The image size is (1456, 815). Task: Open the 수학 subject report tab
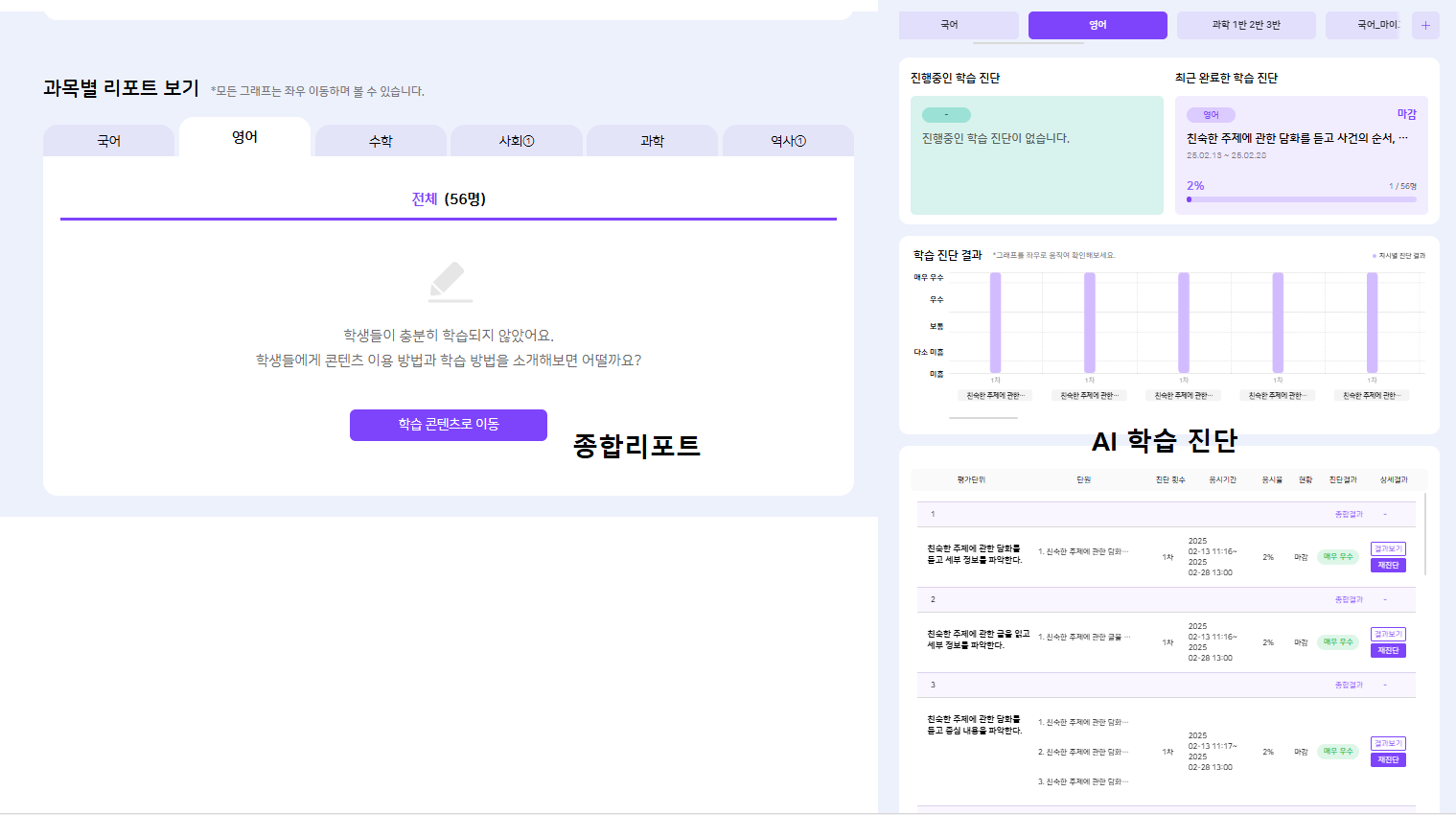pyautogui.click(x=381, y=141)
